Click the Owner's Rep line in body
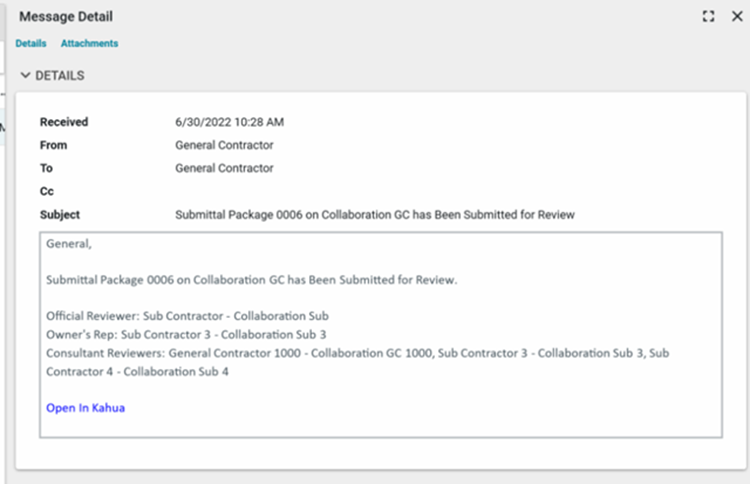750x484 pixels. (186, 333)
